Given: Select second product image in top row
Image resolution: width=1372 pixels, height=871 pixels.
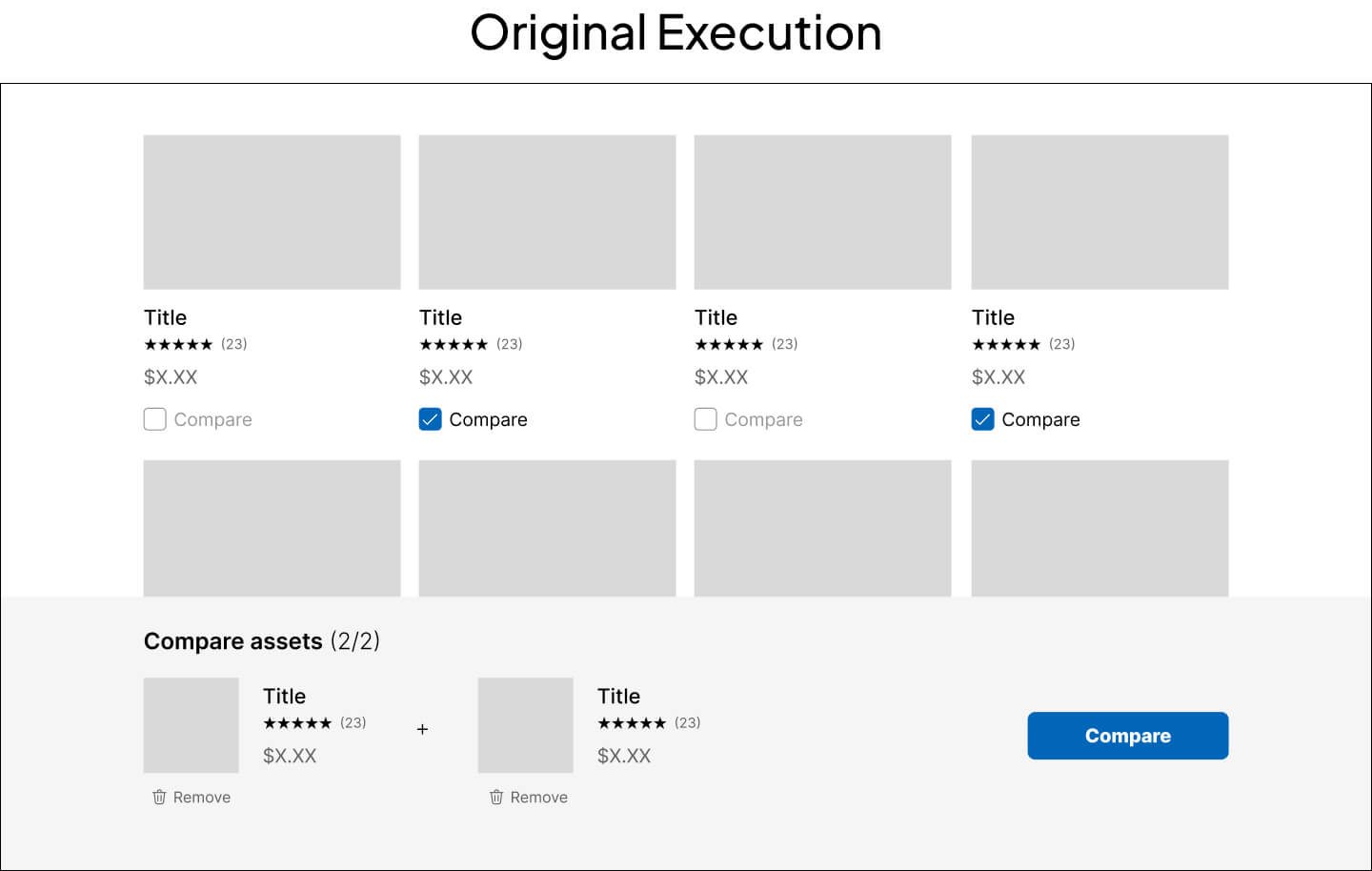Looking at the screenshot, I should (x=547, y=212).
